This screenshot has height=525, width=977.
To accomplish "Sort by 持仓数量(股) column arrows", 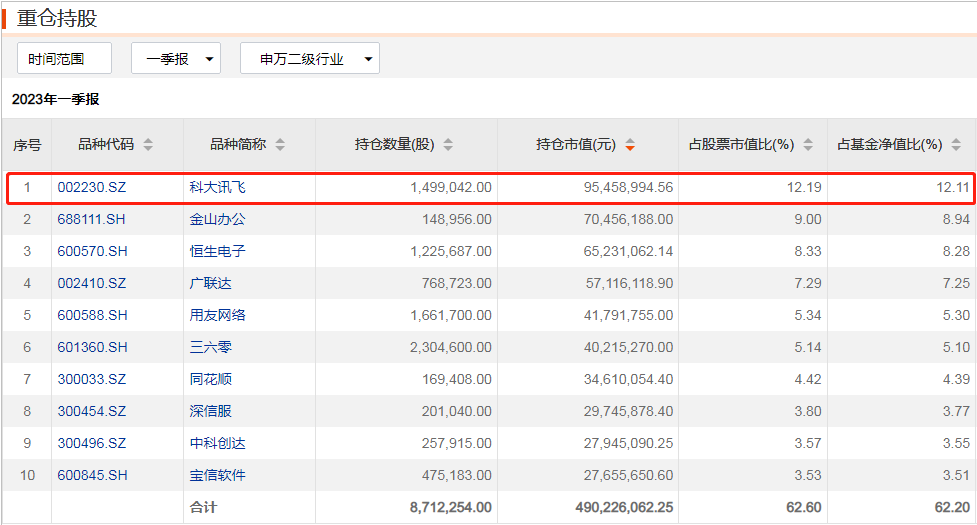I will pos(448,144).
